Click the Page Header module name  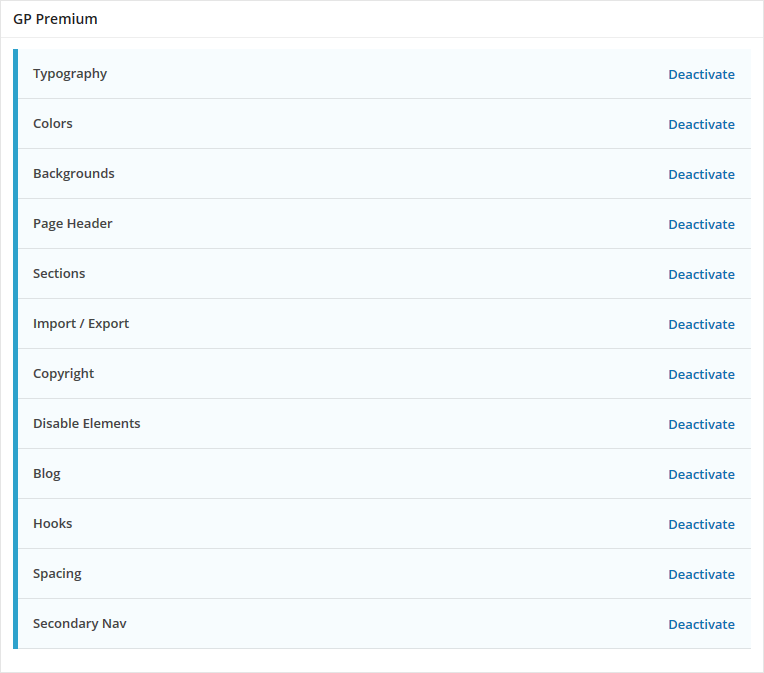pyautogui.click(x=73, y=224)
